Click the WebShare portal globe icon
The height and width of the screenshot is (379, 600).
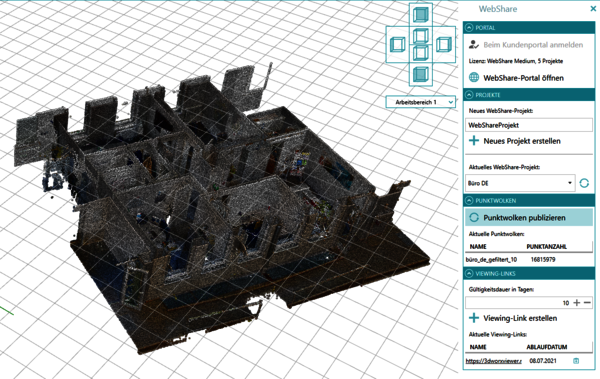tap(474, 77)
